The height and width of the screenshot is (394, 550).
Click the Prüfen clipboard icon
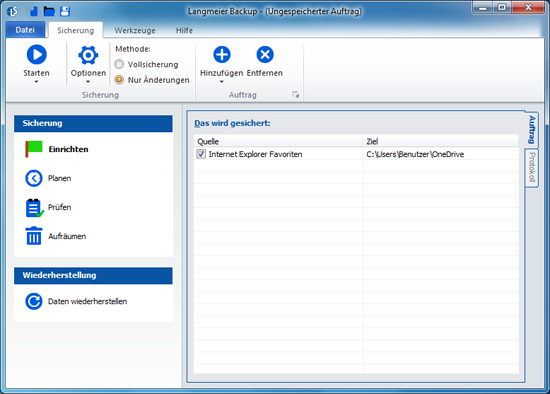[34, 208]
